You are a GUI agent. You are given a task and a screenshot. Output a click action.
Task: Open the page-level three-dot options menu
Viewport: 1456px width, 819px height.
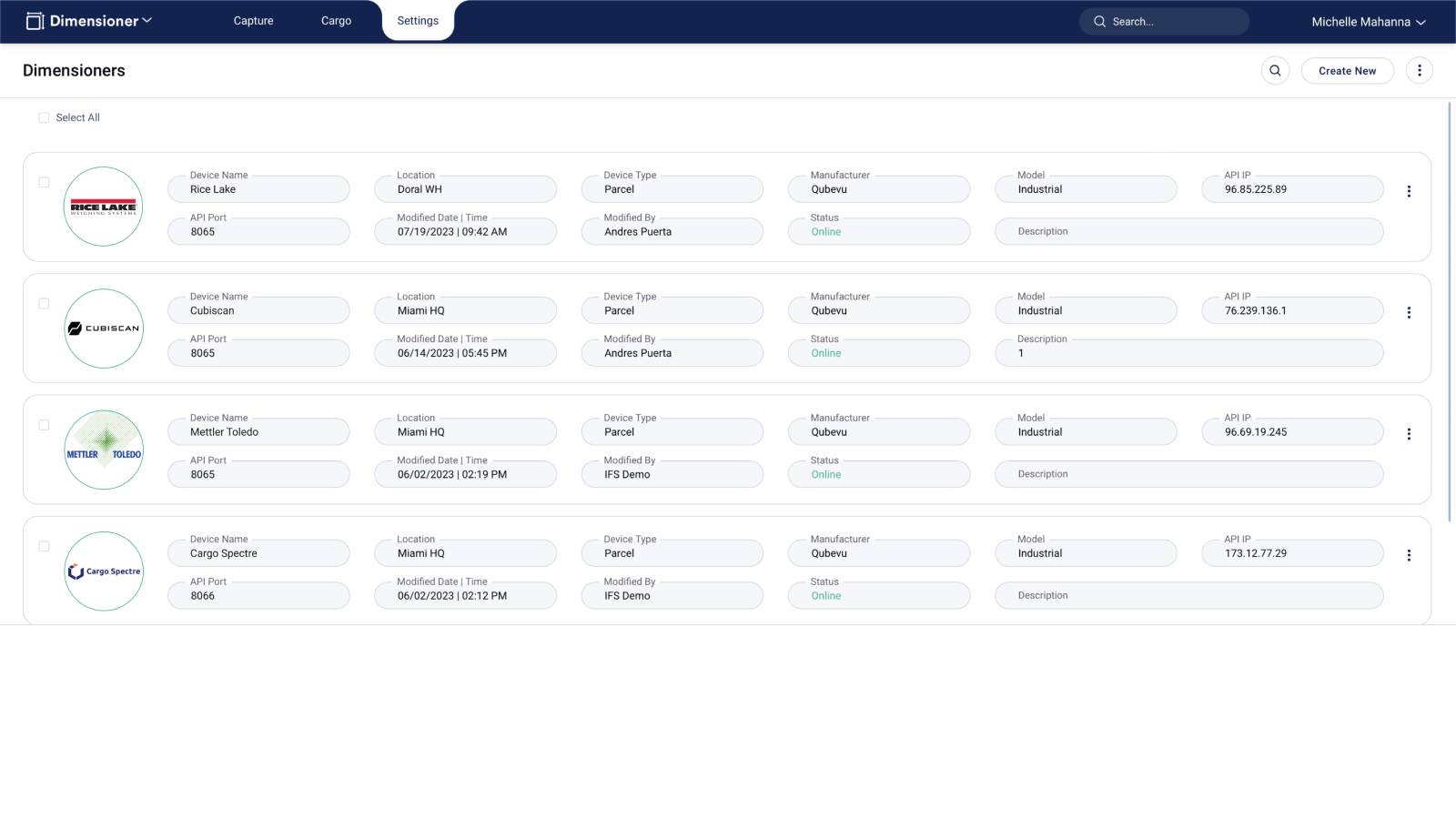click(1419, 70)
